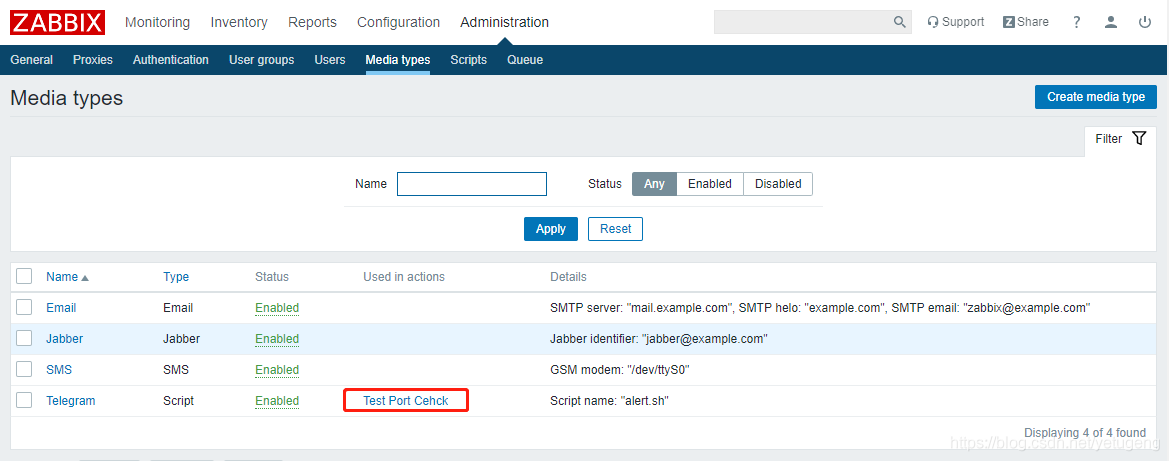Open the SMS media type
The width and height of the screenshot is (1169, 461).
59,369
